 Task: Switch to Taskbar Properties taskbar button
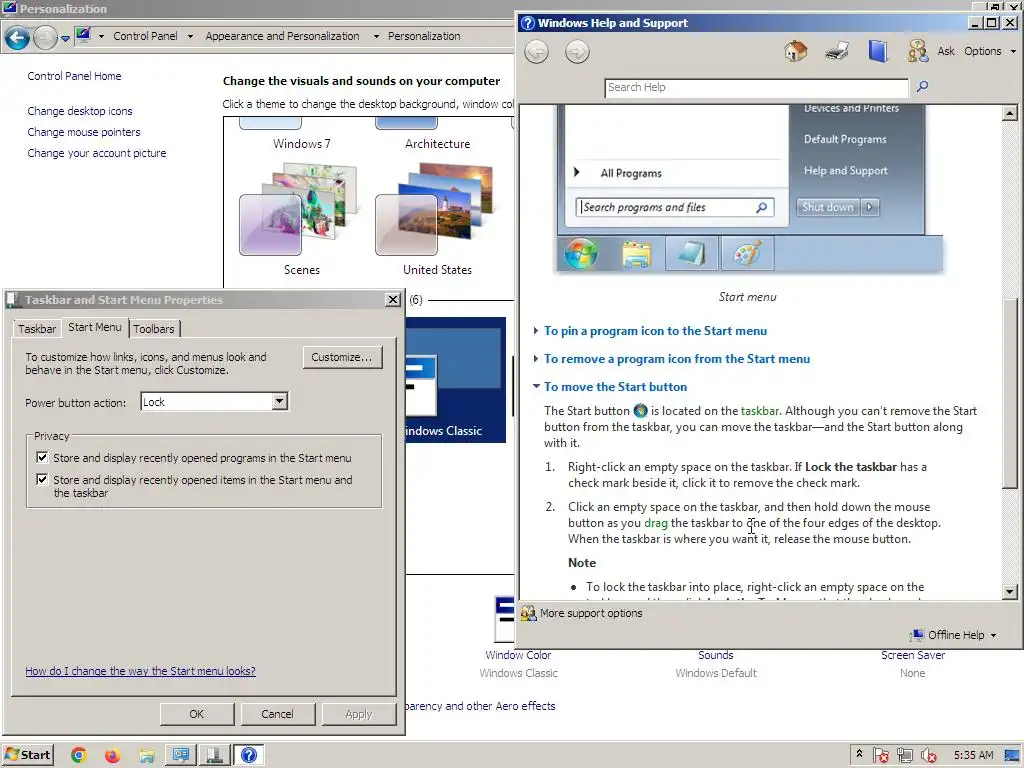click(215, 756)
